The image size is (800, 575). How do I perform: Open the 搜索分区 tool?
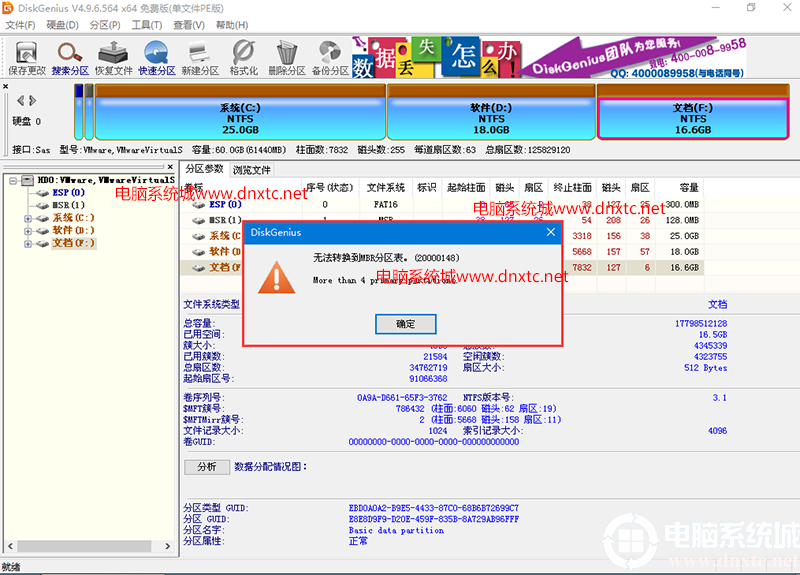tap(70, 58)
